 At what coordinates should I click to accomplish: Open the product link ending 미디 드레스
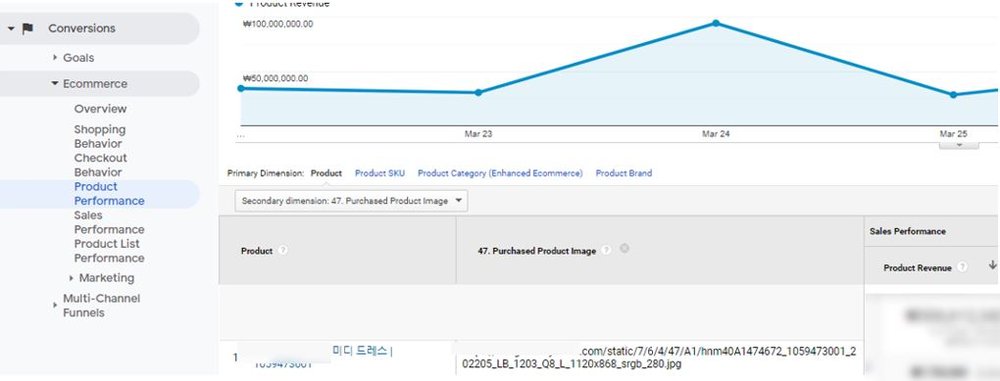[362, 350]
